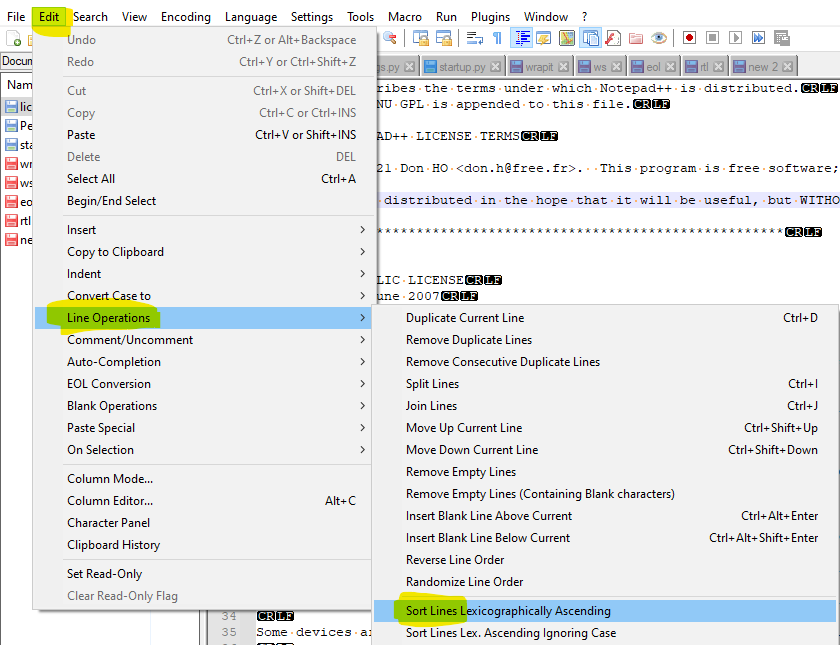Viewport: 840px width, 645px height.
Task: Click the Stop Recording square icon
Action: (x=712, y=38)
